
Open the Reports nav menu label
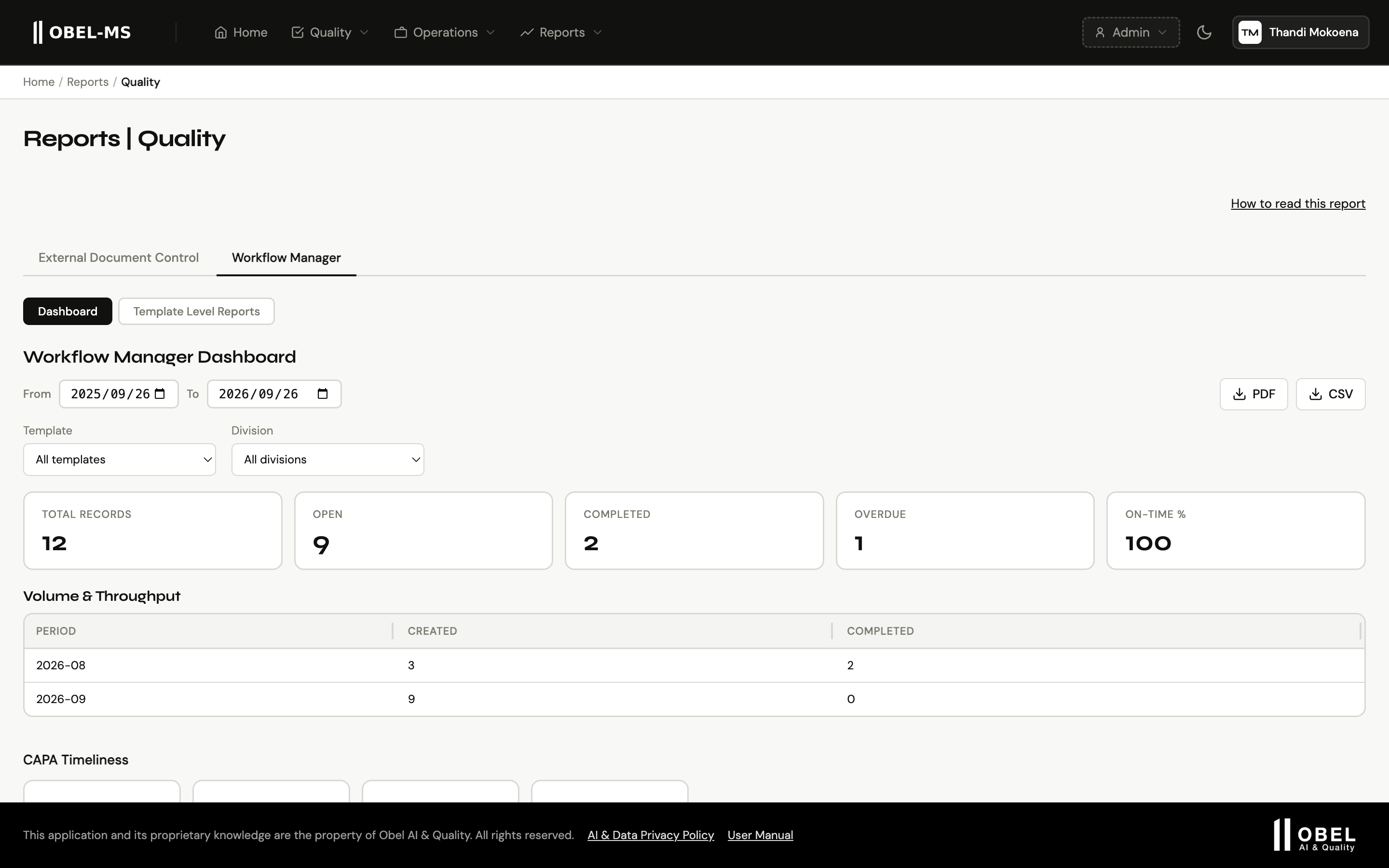(x=562, y=32)
